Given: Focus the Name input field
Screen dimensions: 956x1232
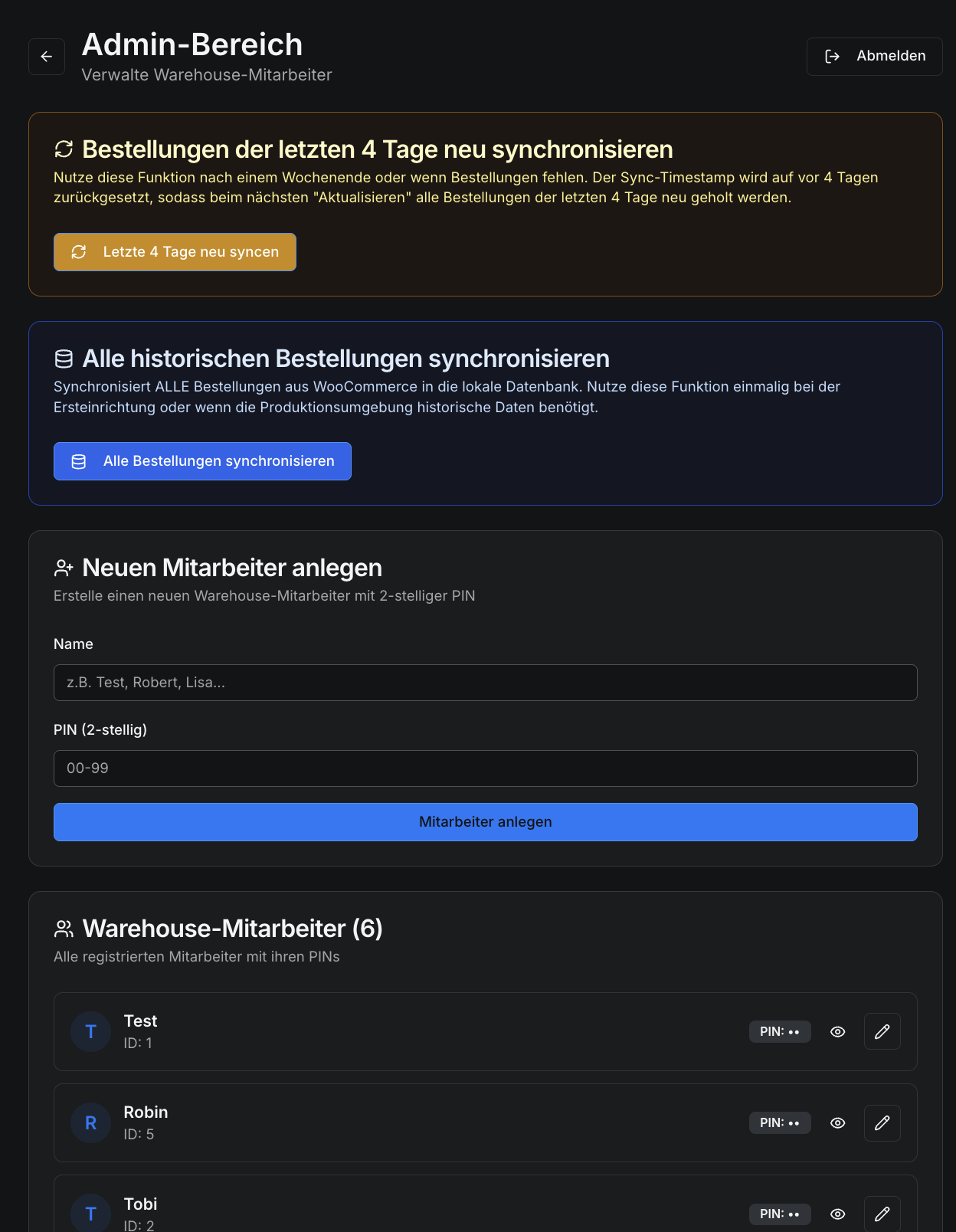Looking at the screenshot, I should (x=485, y=683).
